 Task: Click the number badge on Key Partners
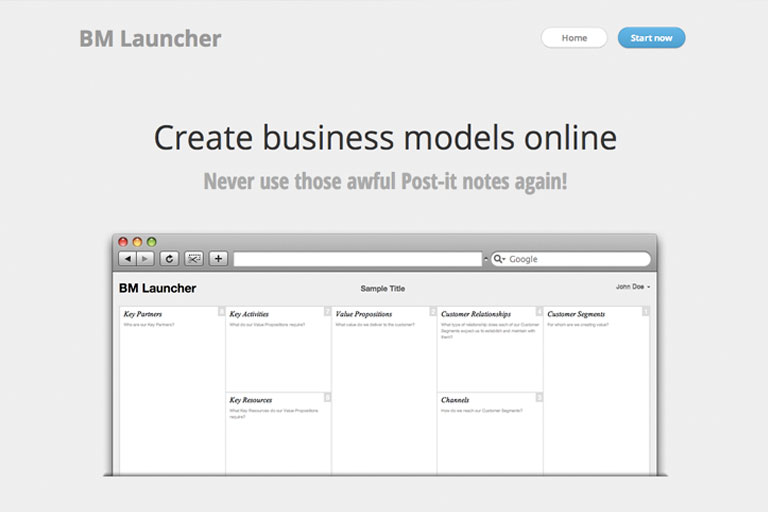click(x=221, y=312)
